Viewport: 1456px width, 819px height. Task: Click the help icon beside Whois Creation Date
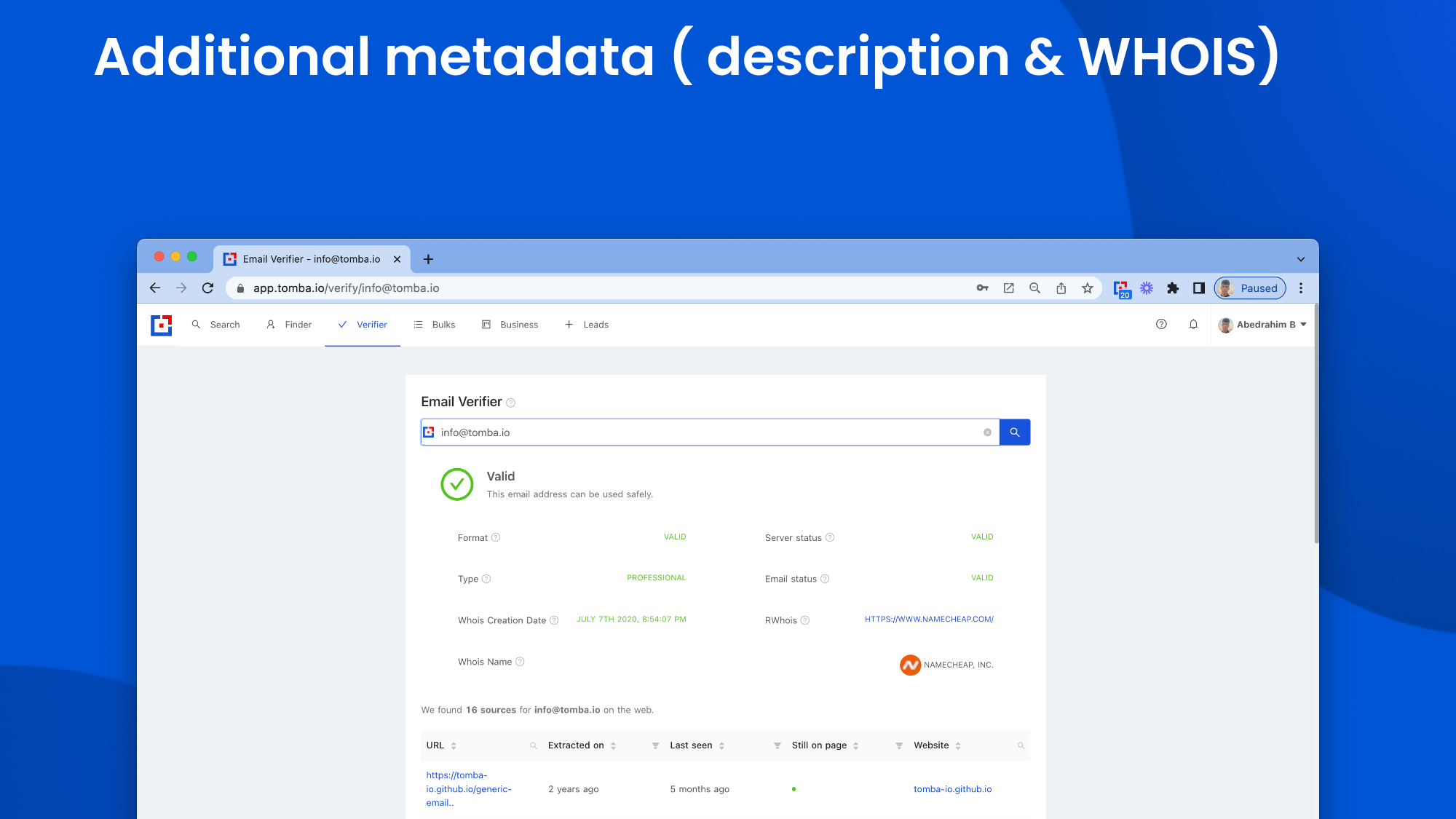point(554,620)
